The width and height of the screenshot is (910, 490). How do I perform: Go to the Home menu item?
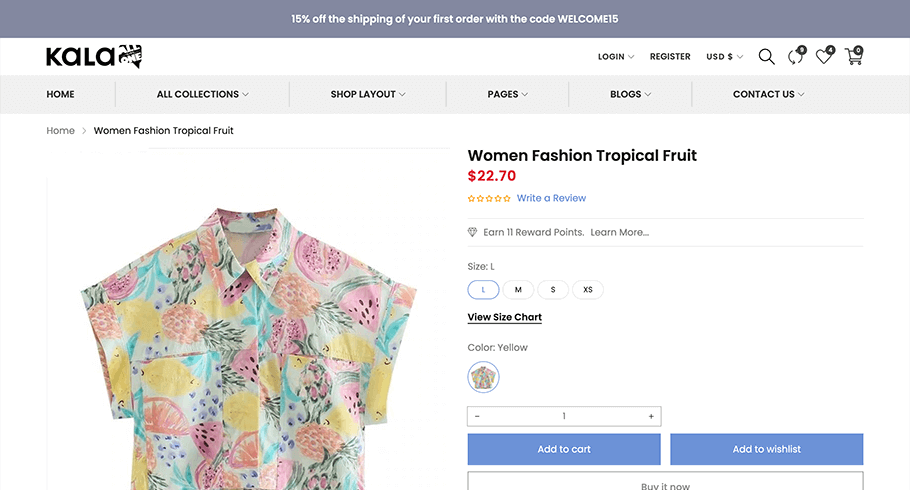60,94
